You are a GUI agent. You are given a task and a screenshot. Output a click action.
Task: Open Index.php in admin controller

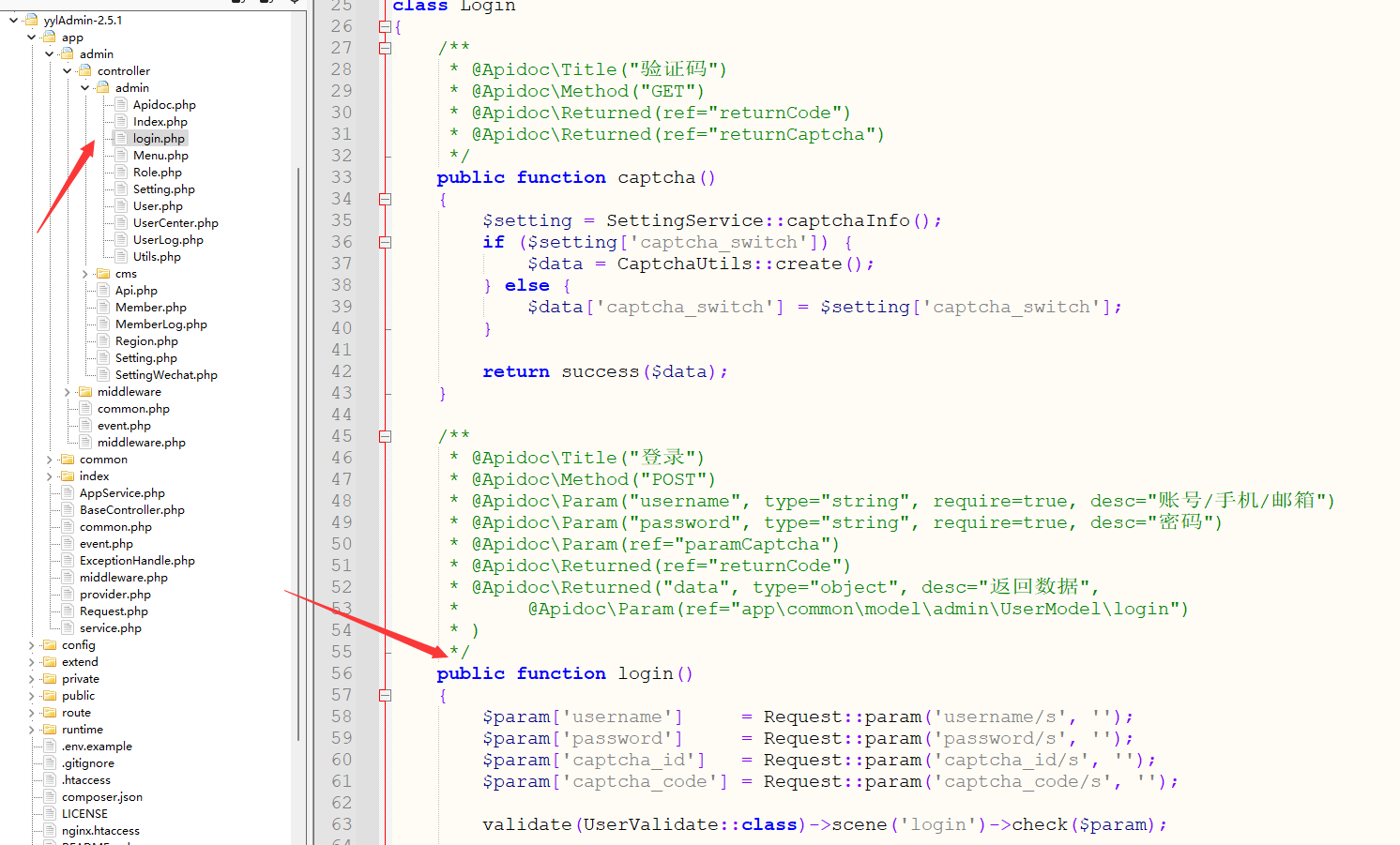[160, 121]
